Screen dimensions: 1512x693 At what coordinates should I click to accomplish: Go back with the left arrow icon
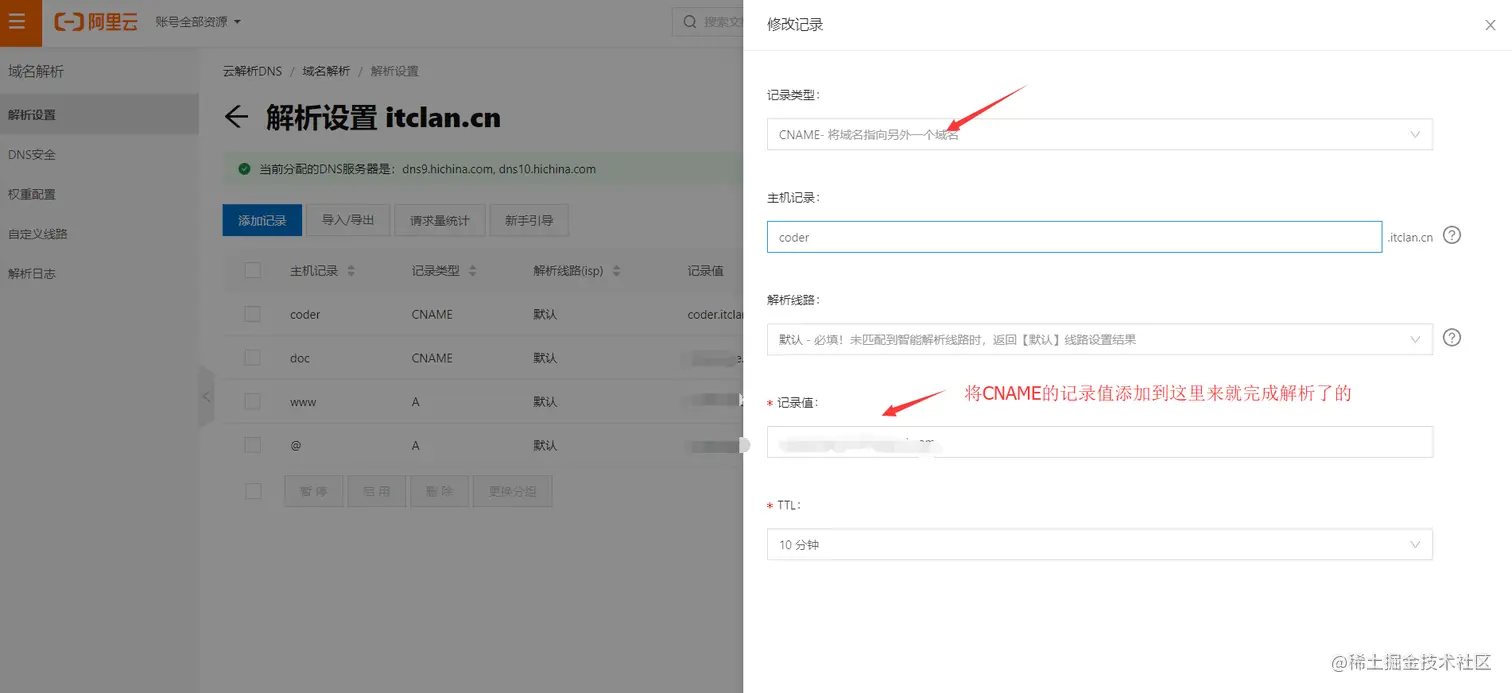coord(236,118)
